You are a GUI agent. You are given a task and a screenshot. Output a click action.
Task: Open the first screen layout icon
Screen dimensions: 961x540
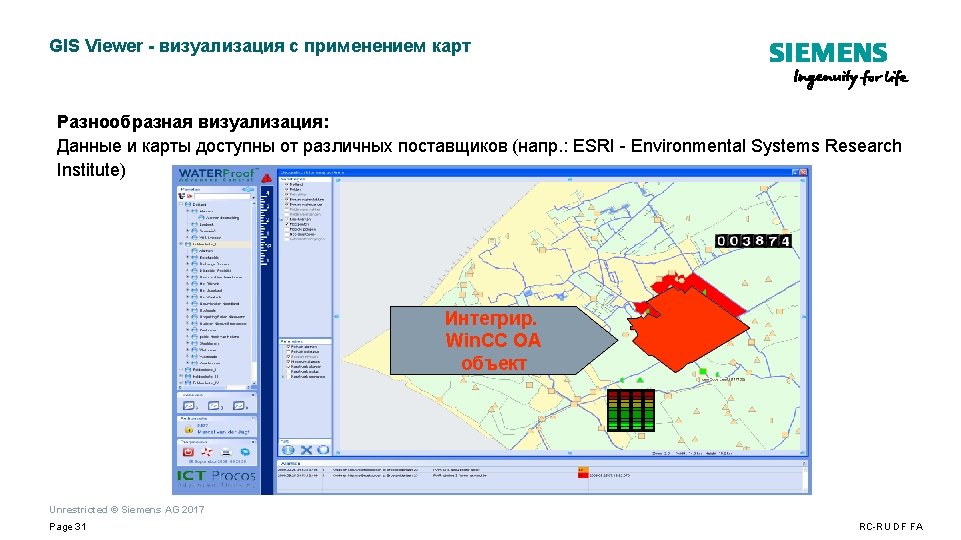(x=190, y=406)
